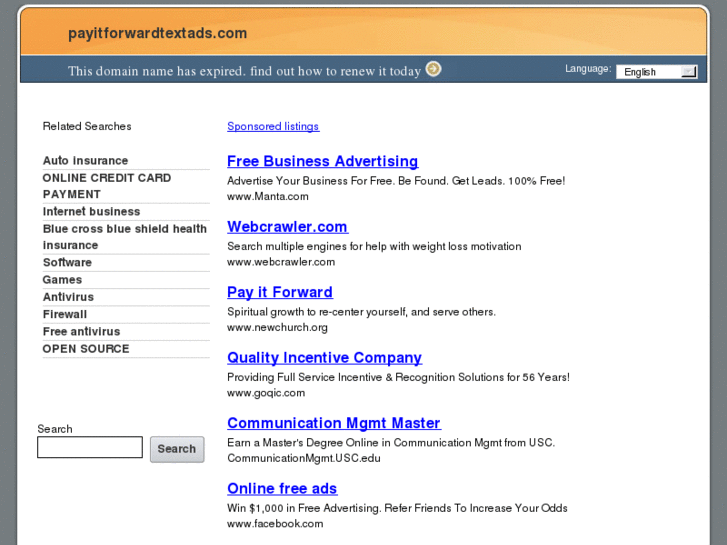This screenshot has width=727, height=545.
Task: Click 'Search multiple engines' description text
Action: (x=374, y=246)
